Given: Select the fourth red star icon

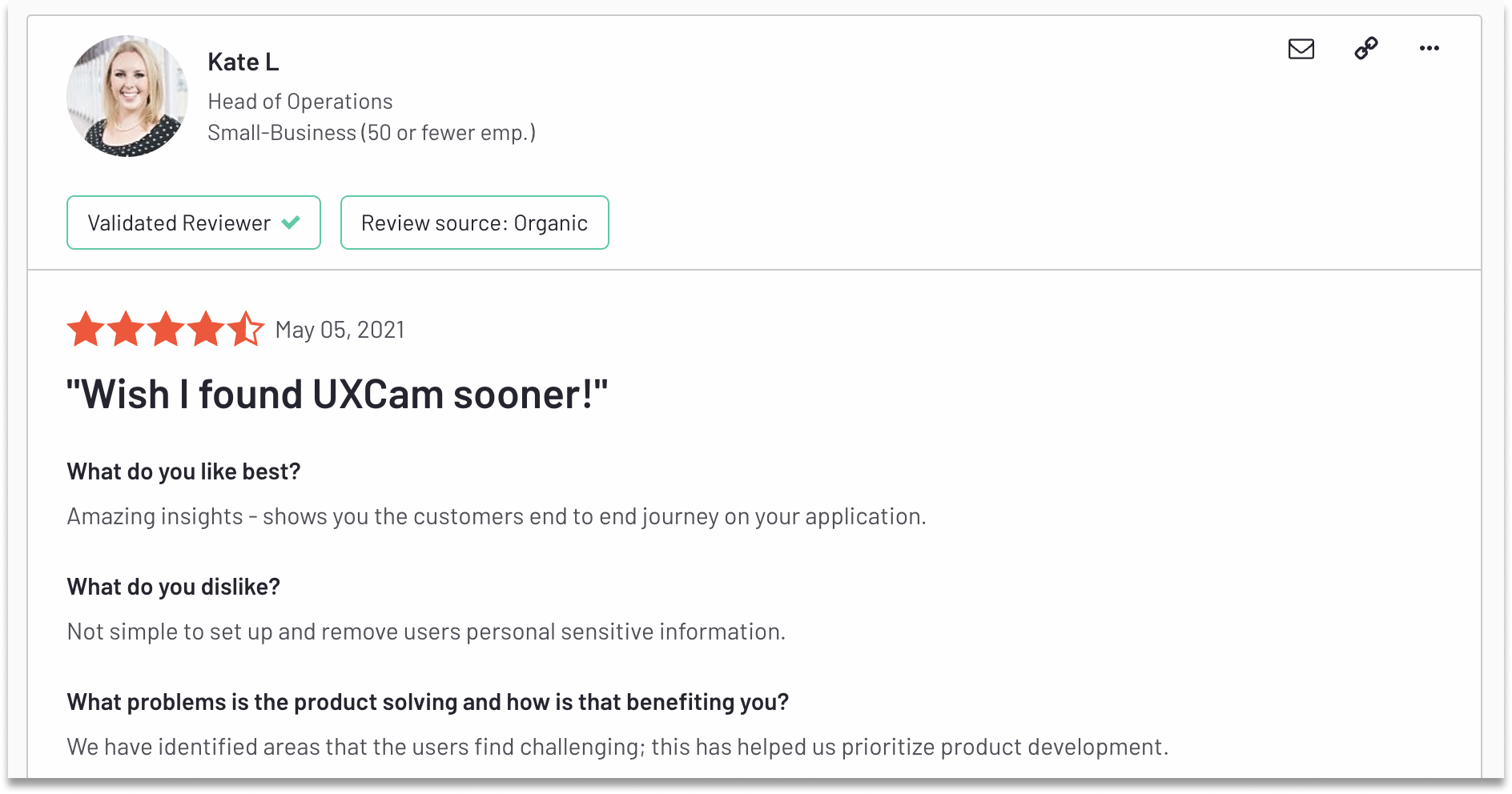Looking at the screenshot, I should click(x=206, y=328).
